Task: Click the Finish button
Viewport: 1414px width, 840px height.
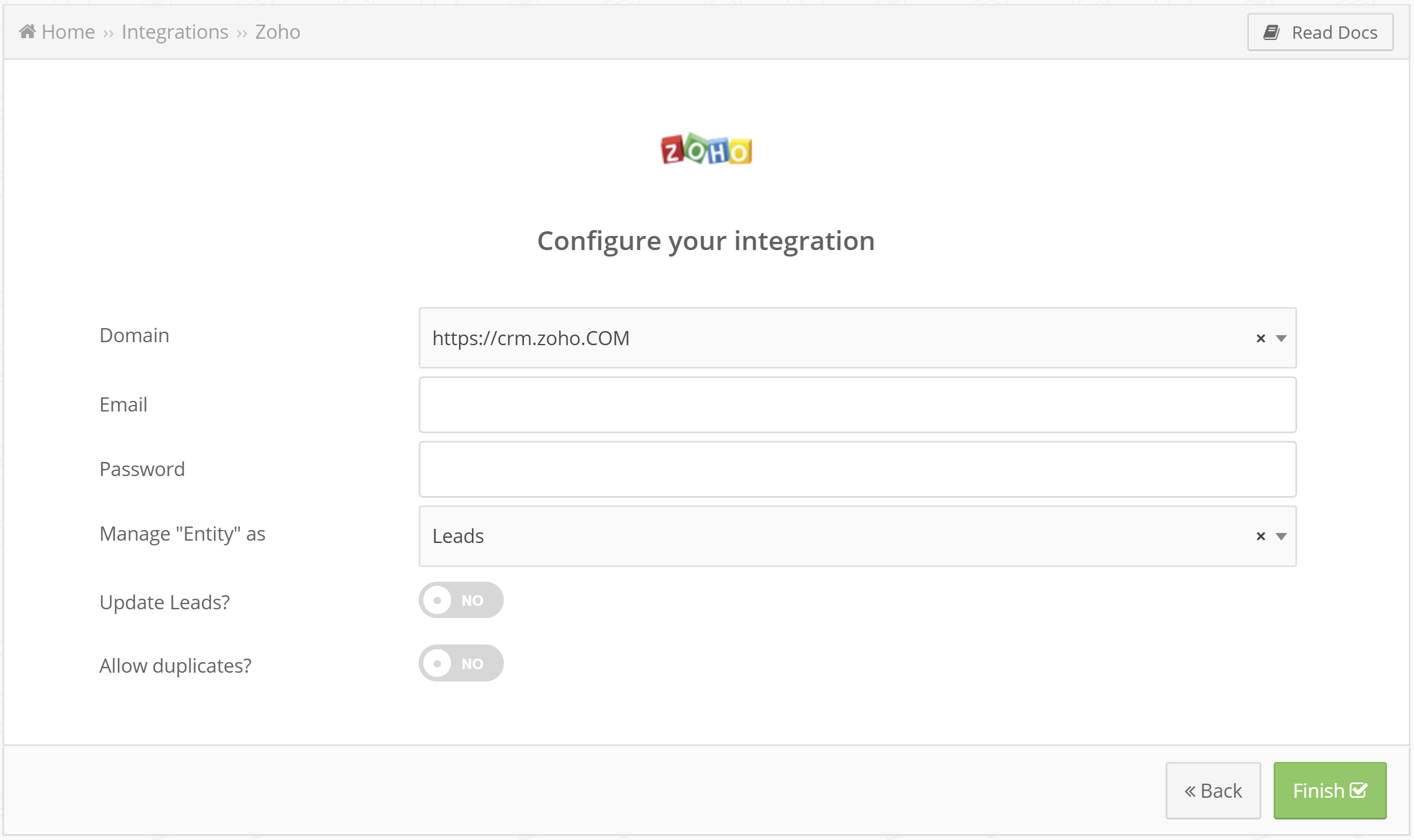Action: (x=1330, y=791)
